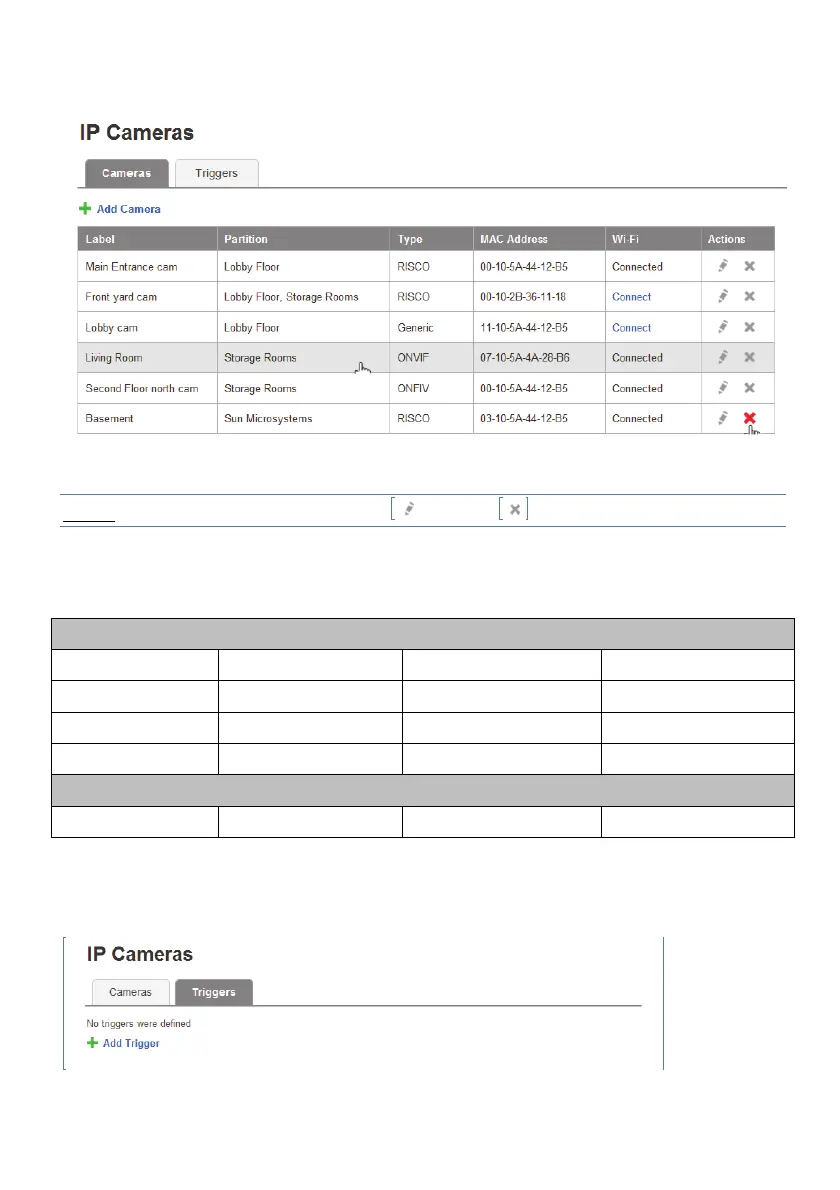Select the Front yard cam label
The width and height of the screenshot is (840, 1190).
coord(121,297)
